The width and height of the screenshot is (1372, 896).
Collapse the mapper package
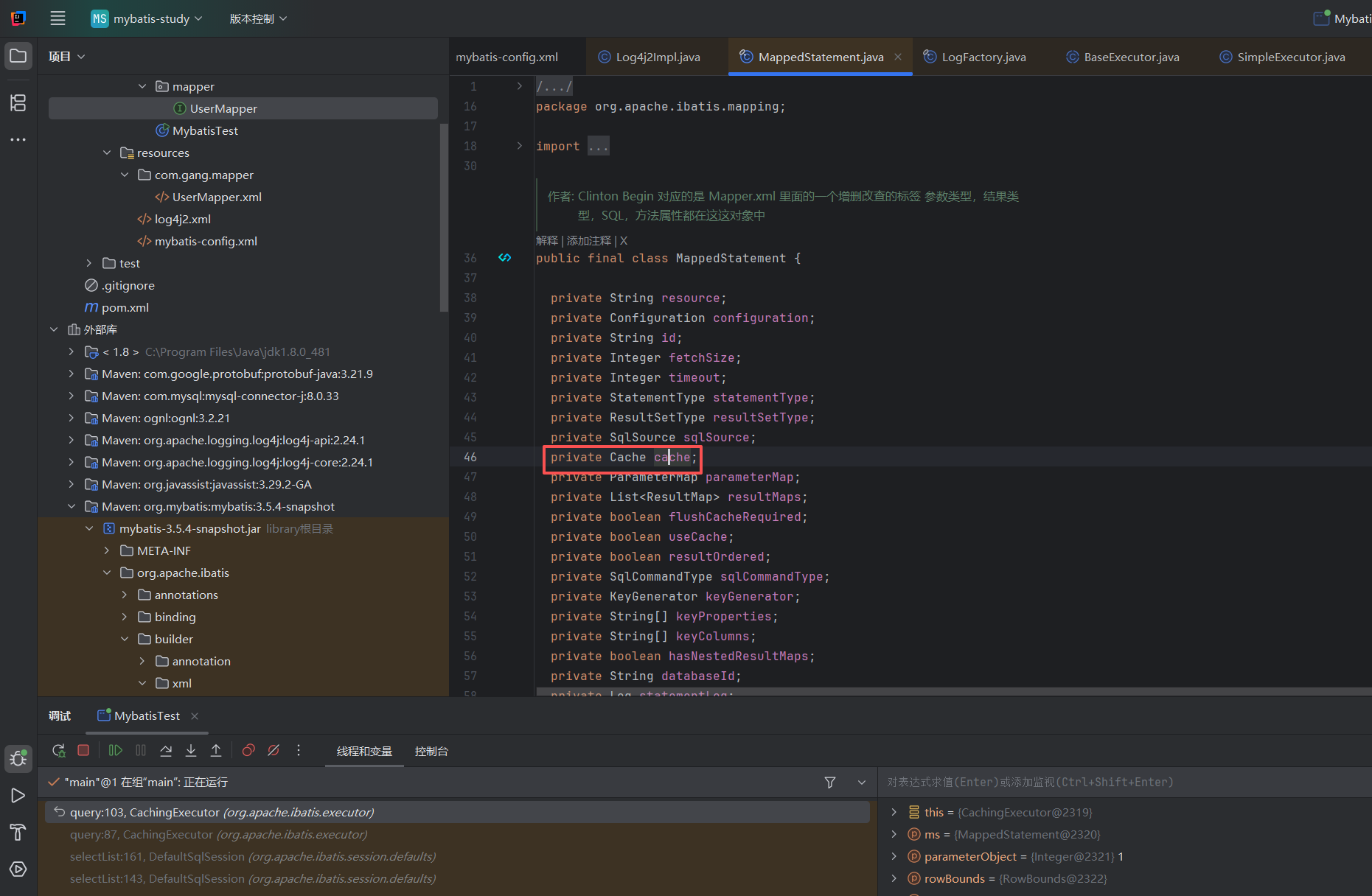142,86
